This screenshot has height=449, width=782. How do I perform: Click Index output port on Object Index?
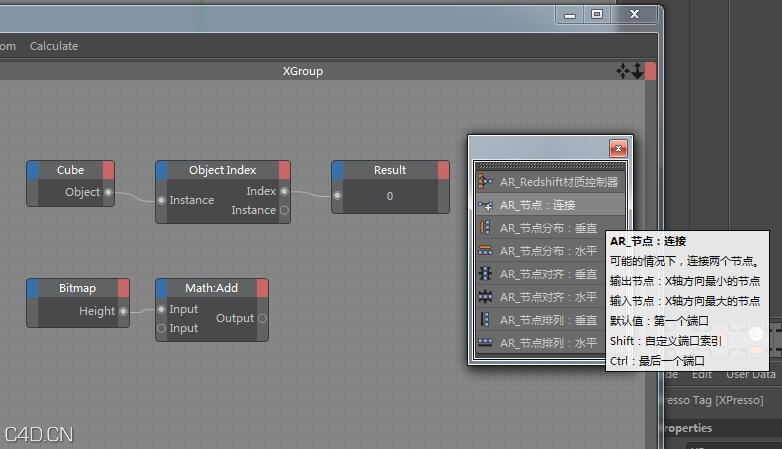284,191
